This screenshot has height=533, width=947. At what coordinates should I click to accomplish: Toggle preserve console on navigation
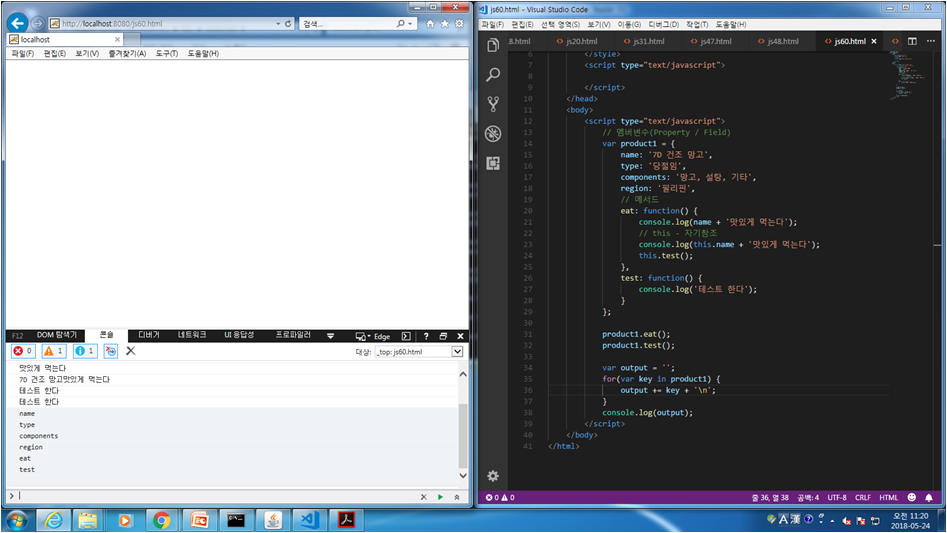coord(111,351)
